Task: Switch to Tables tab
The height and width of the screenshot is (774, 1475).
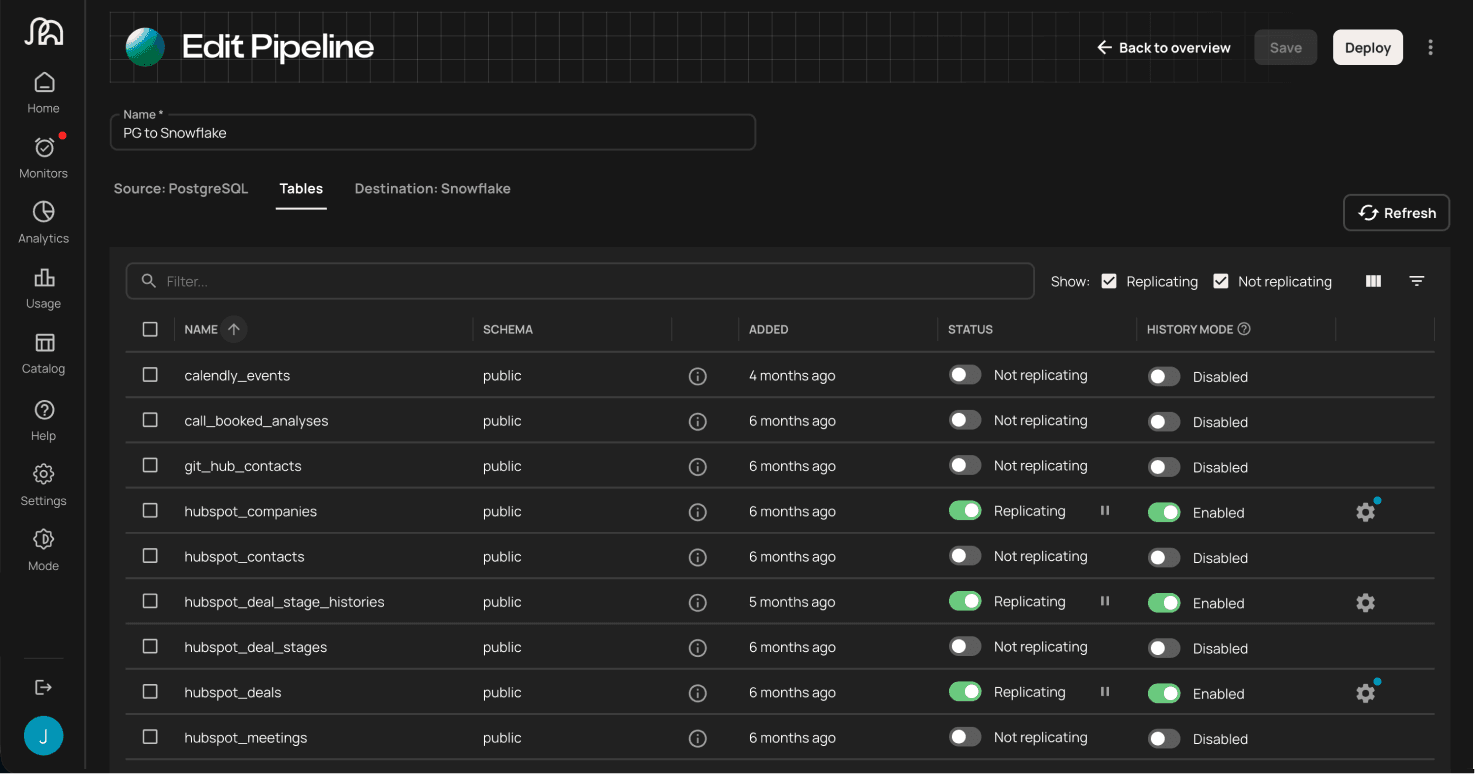Action: click(x=301, y=189)
